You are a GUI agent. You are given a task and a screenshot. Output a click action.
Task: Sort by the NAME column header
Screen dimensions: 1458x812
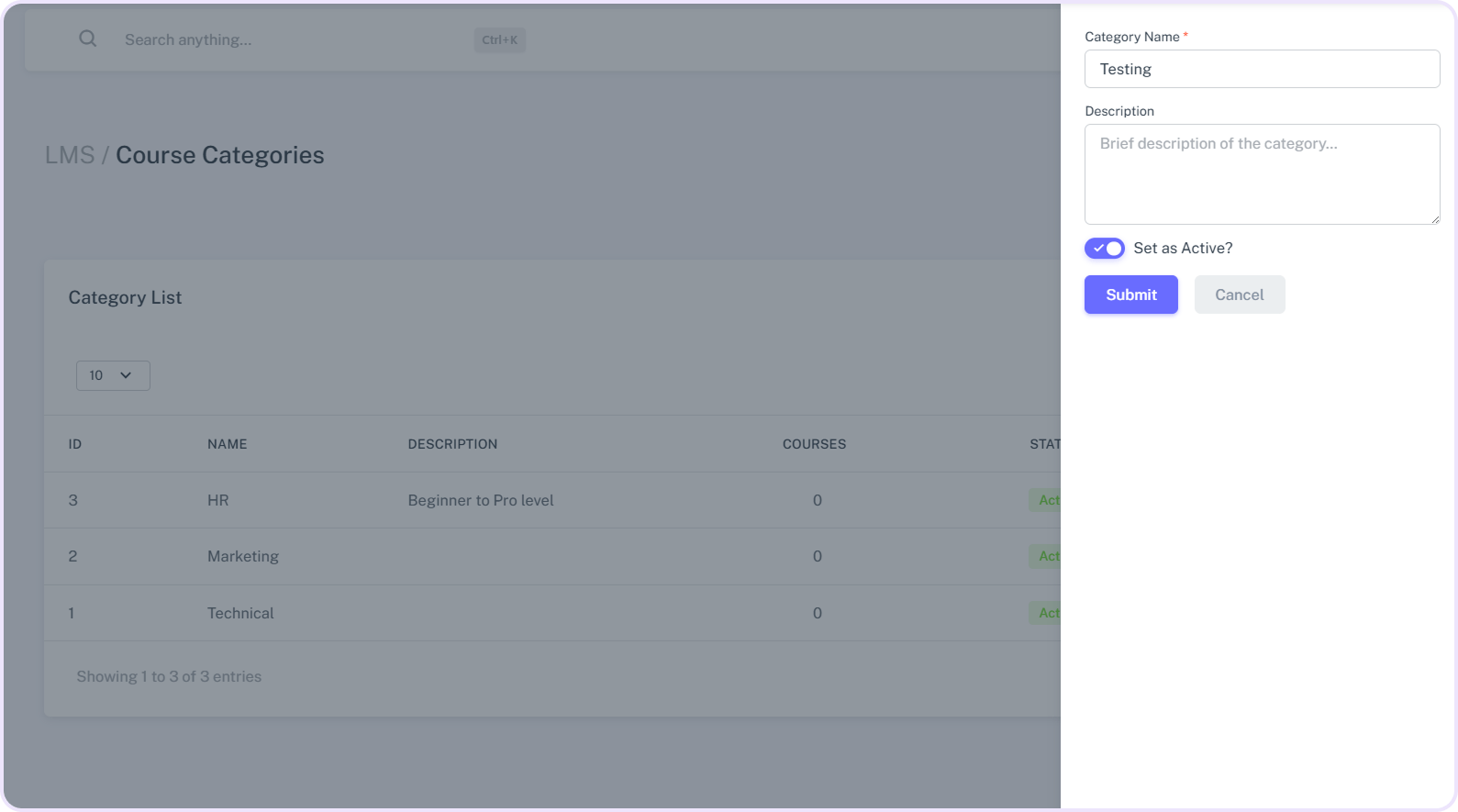click(x=227, y=444)
